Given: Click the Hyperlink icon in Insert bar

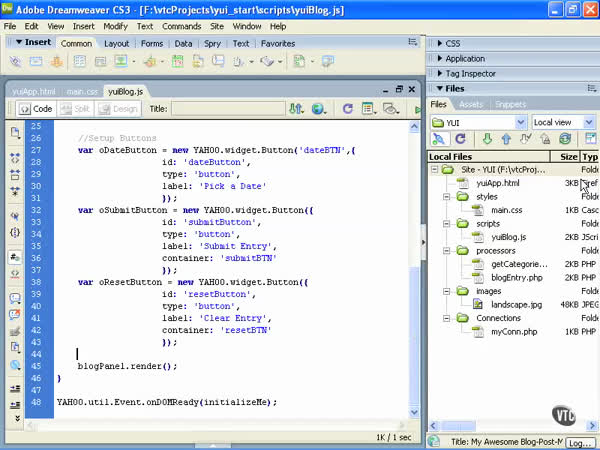Looking at the screenshot, I should 15,62.
